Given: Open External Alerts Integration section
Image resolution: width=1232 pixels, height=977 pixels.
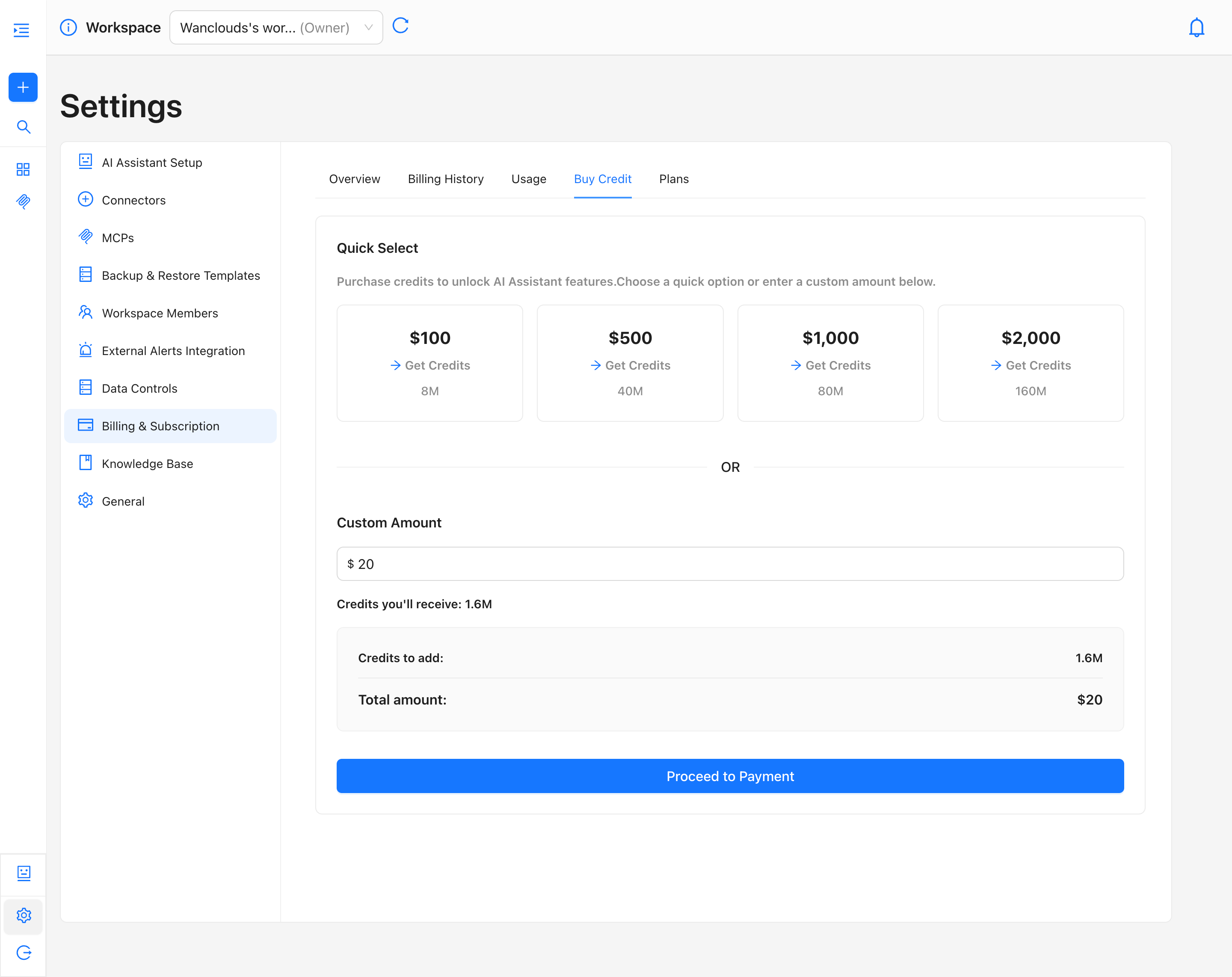Looking at the screenshot, I should [172, 351].
